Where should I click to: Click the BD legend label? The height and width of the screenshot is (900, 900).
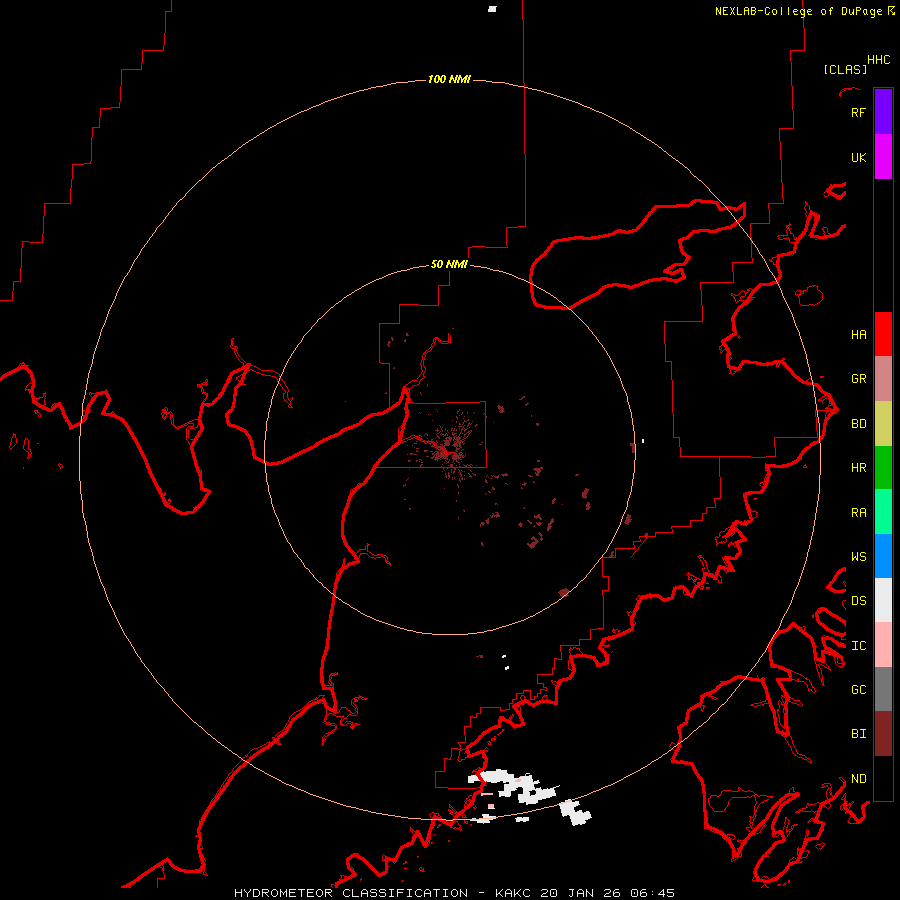[x=858, y=424]
